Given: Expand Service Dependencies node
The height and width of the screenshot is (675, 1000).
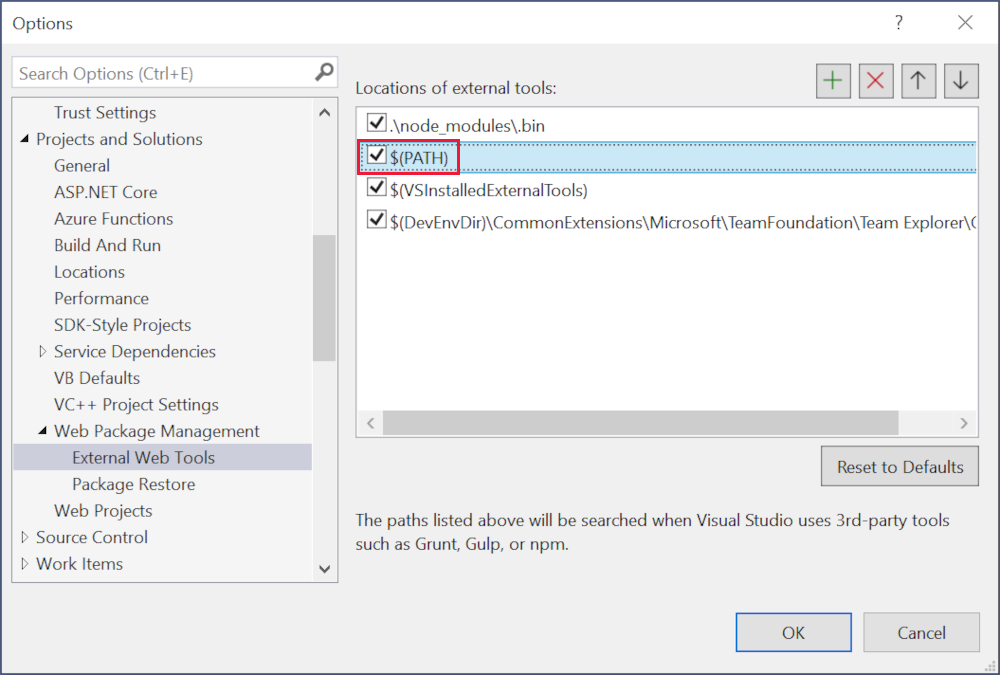Looking at the screenshot, I should (x=43, y=351).
